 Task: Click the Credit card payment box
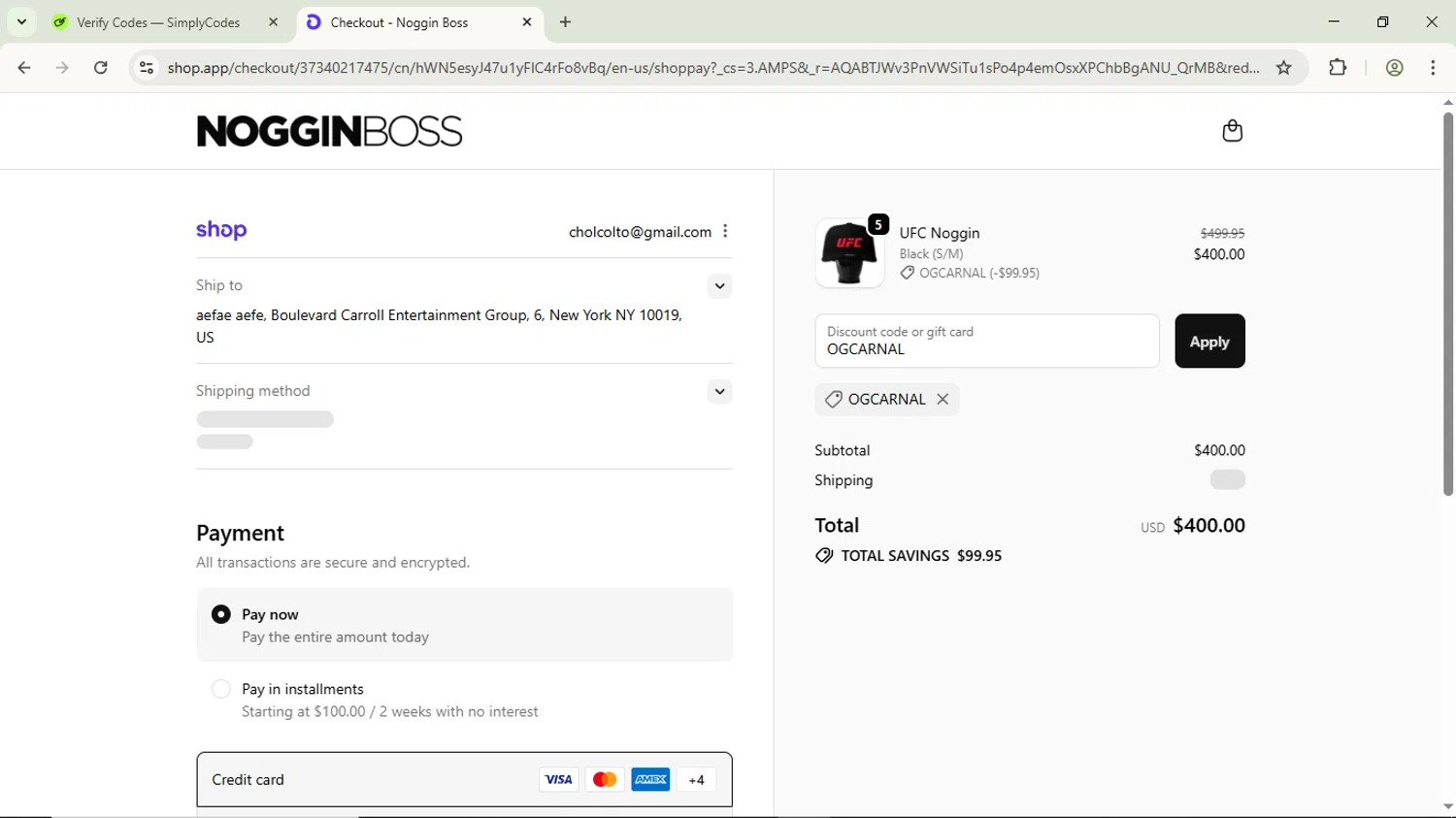pyautogui.click(x=464, y=779)
